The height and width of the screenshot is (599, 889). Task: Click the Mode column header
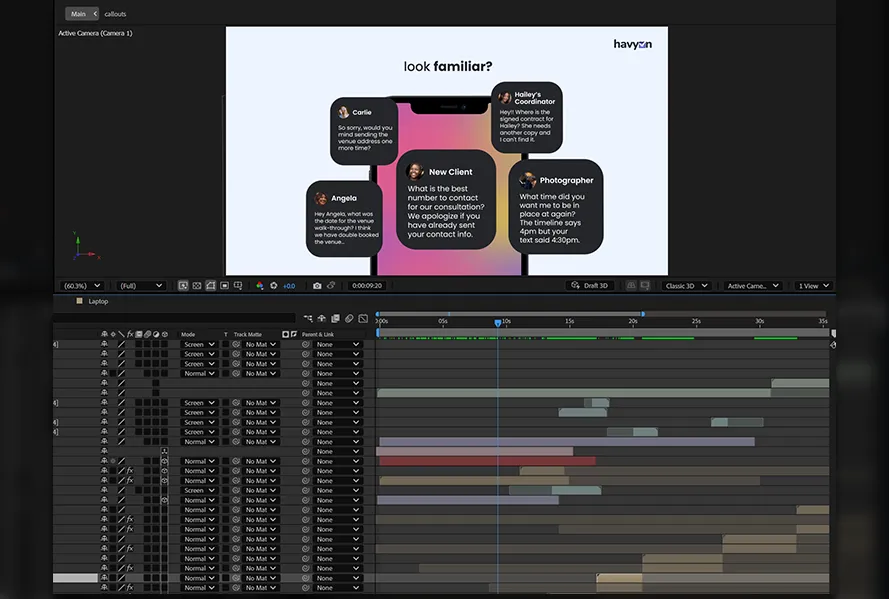188,334
